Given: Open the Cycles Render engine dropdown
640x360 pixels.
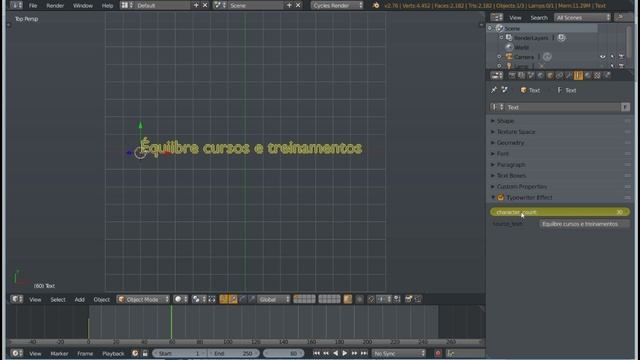Looking at the screenshot, I should point(337,5).
